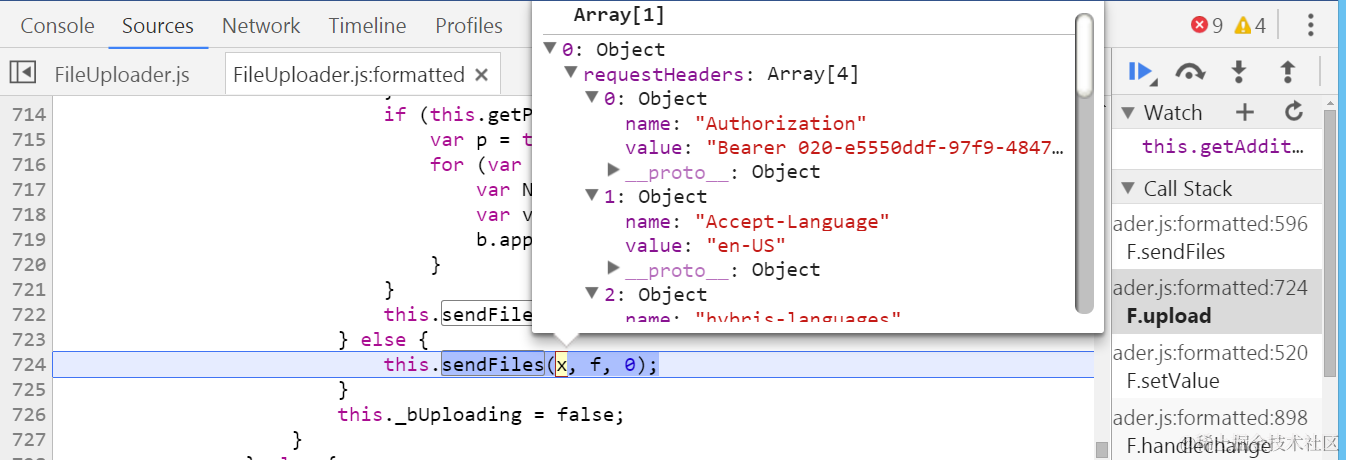
Task: Open the DevTools three-dot menu
Action: (x=1311, y=26)
